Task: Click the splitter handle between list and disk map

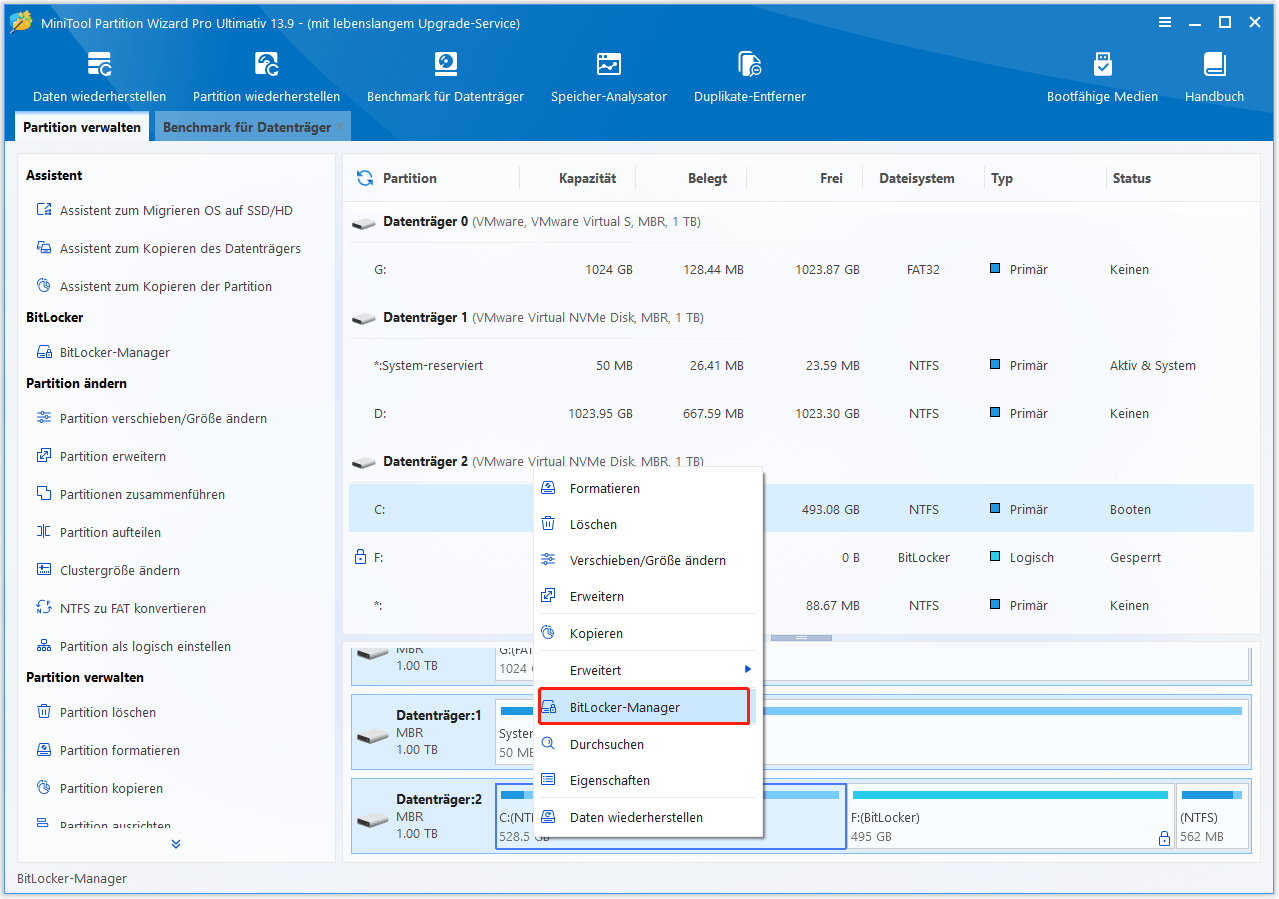Action: point(801,637)
